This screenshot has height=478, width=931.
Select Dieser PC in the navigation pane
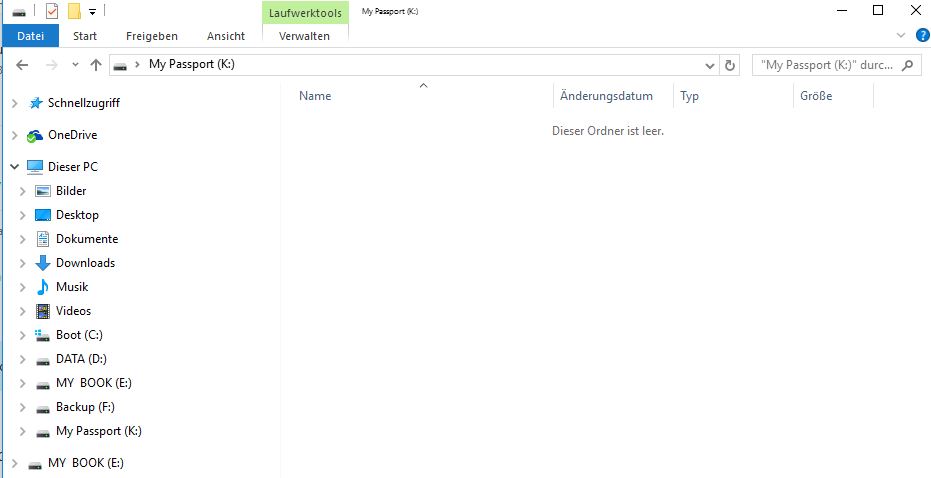tap(72, 167)
